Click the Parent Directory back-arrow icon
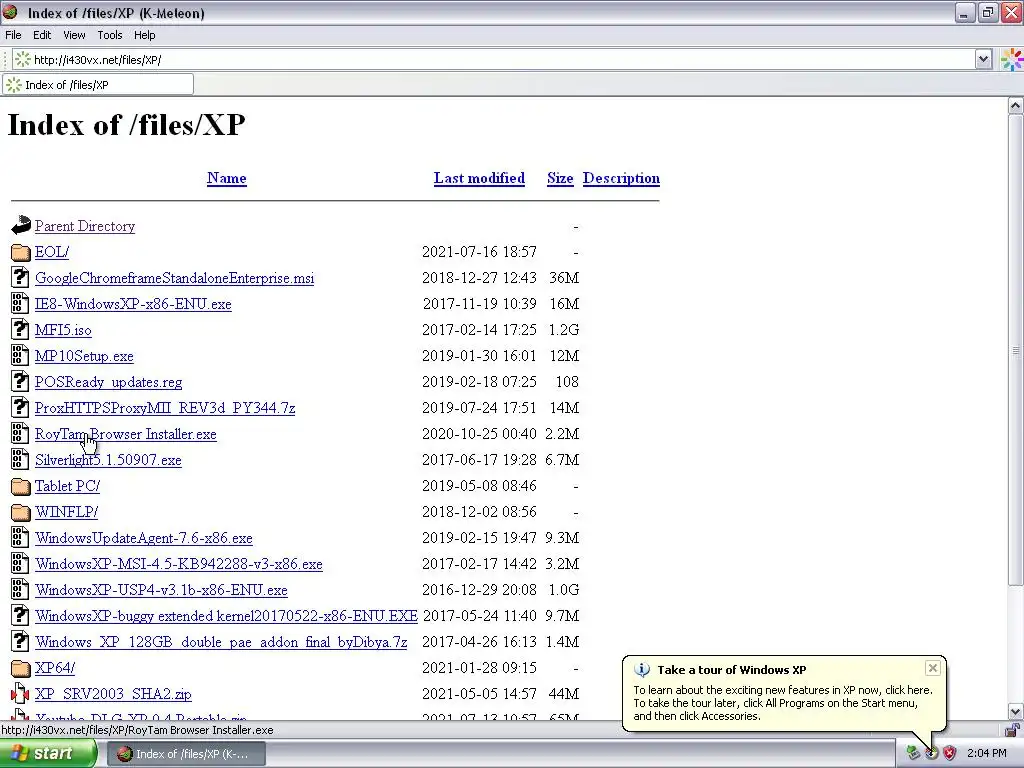This screenshot has height=768, width=1024. coord(21,225)
